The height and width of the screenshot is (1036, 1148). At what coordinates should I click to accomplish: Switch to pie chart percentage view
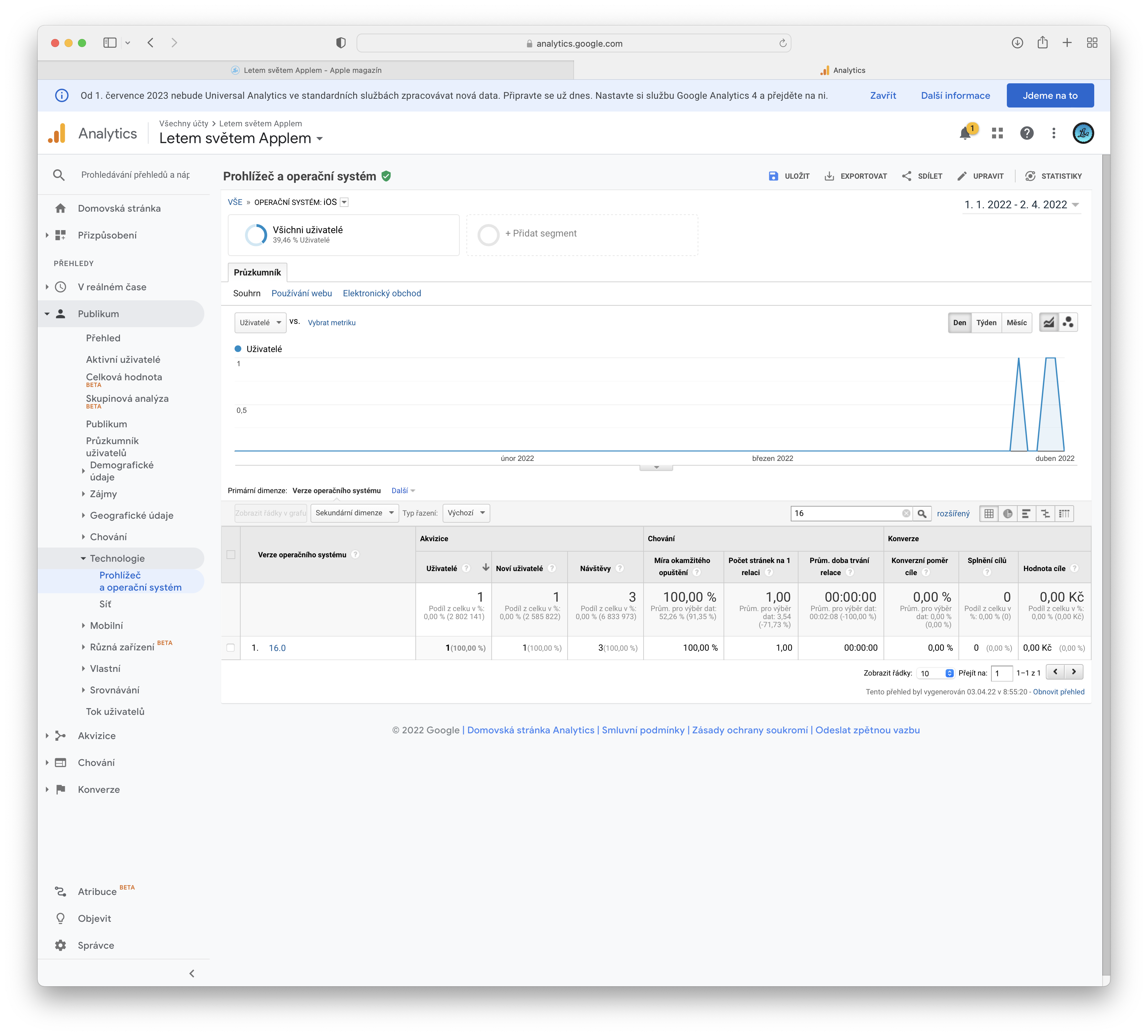(x=1007, y=513)
